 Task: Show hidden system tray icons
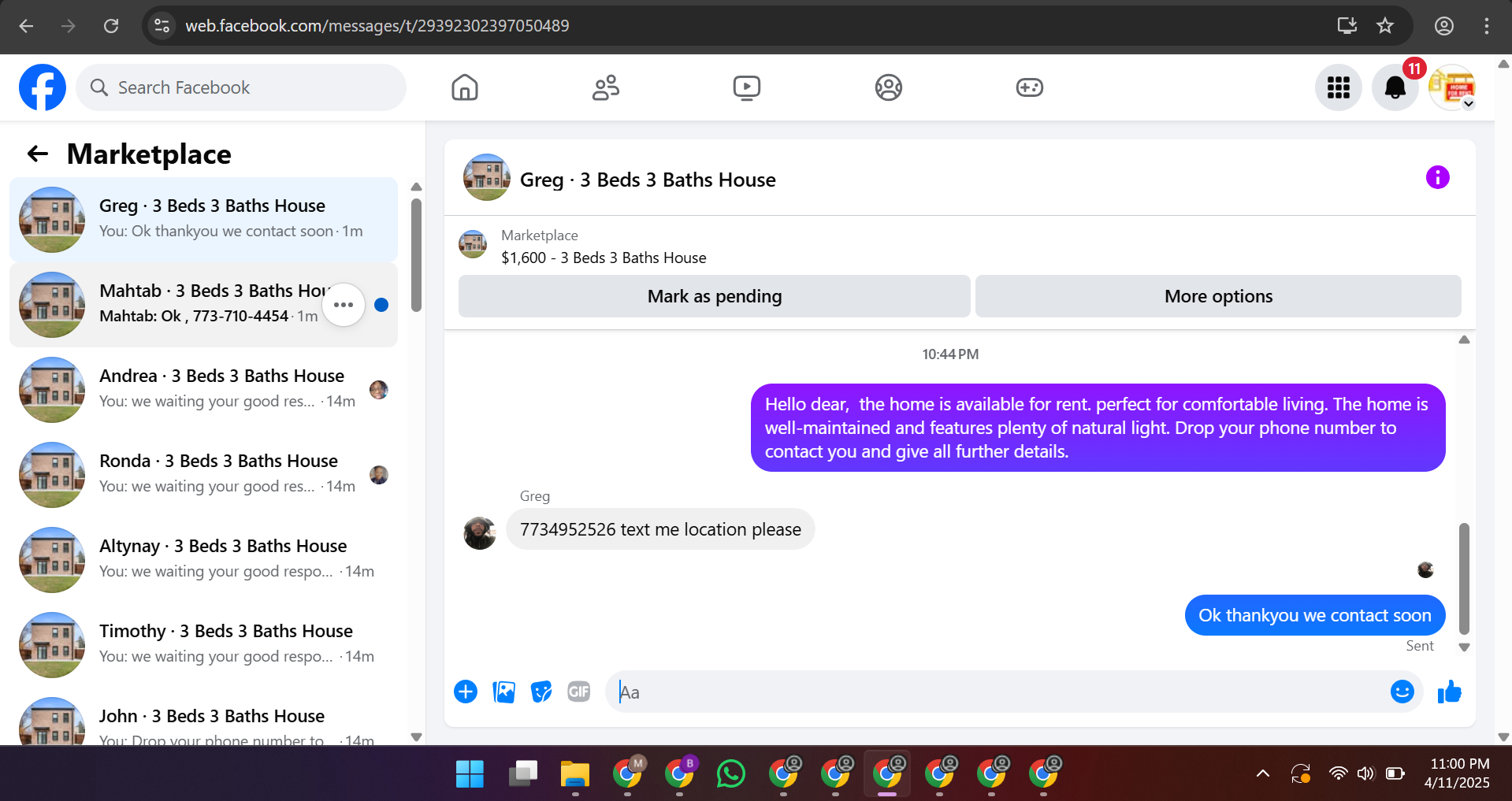click(1263, 773)
